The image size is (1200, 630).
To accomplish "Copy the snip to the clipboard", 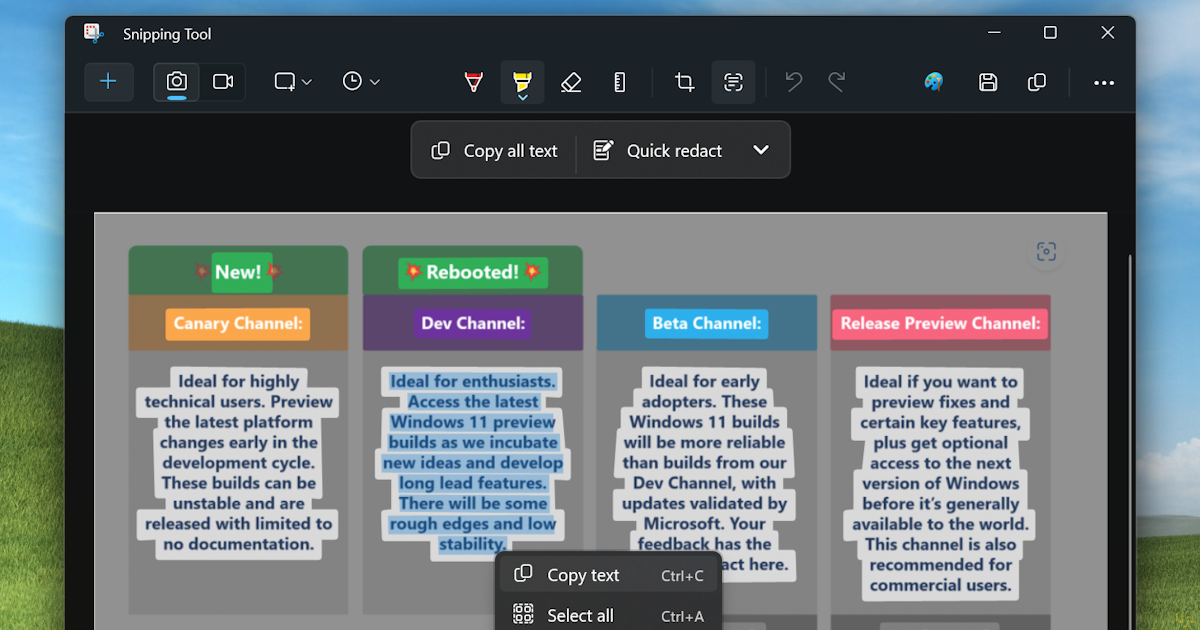I will pos(1037,82).
